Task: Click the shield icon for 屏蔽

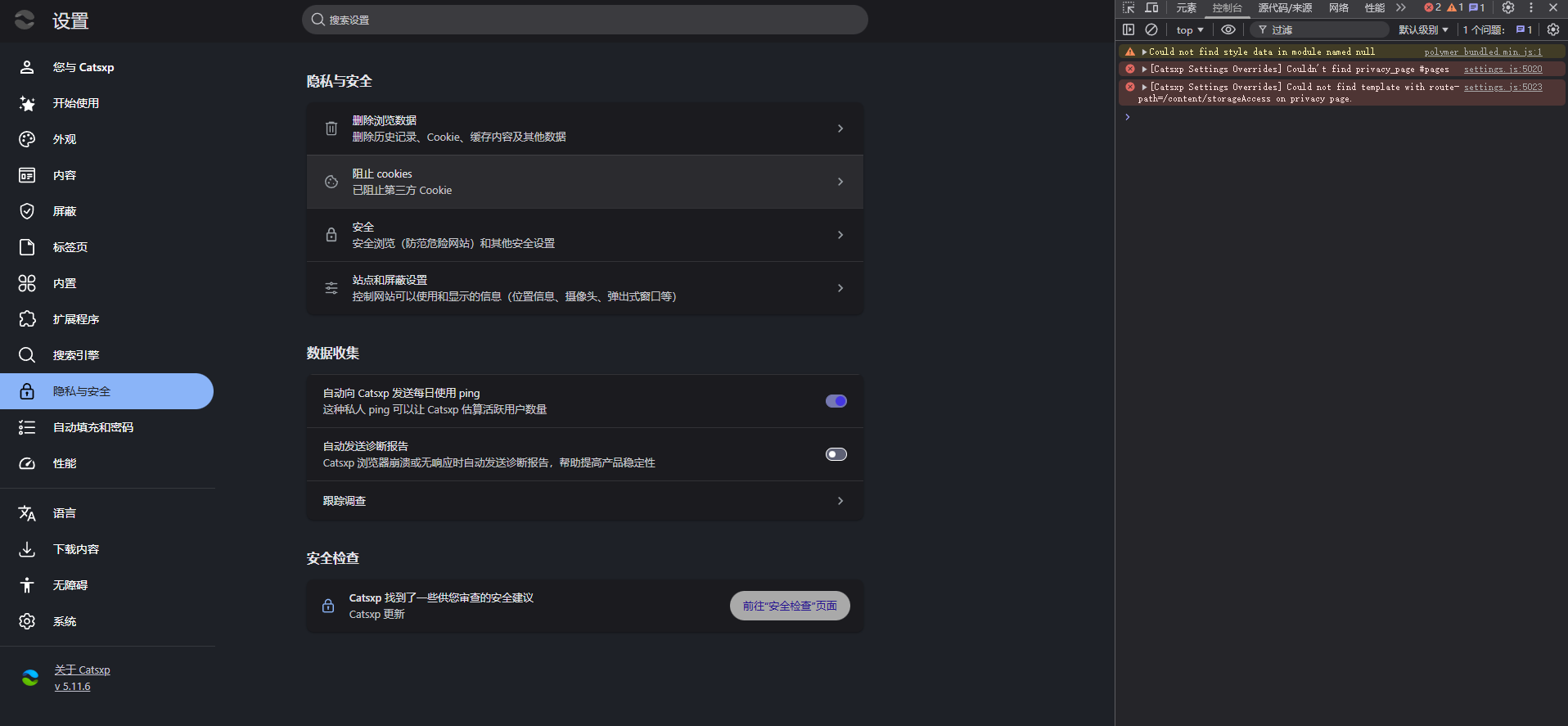Action: tap(27, 211)
